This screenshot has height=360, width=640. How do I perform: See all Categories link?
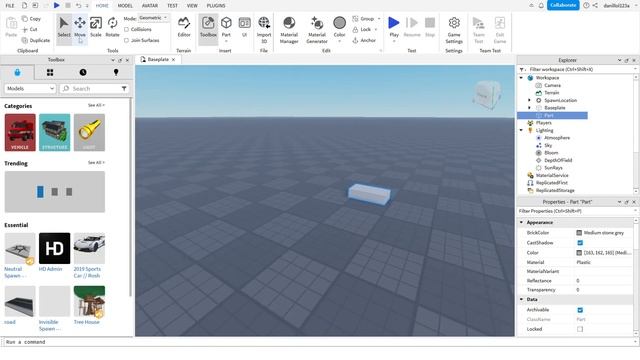(96, 105)
